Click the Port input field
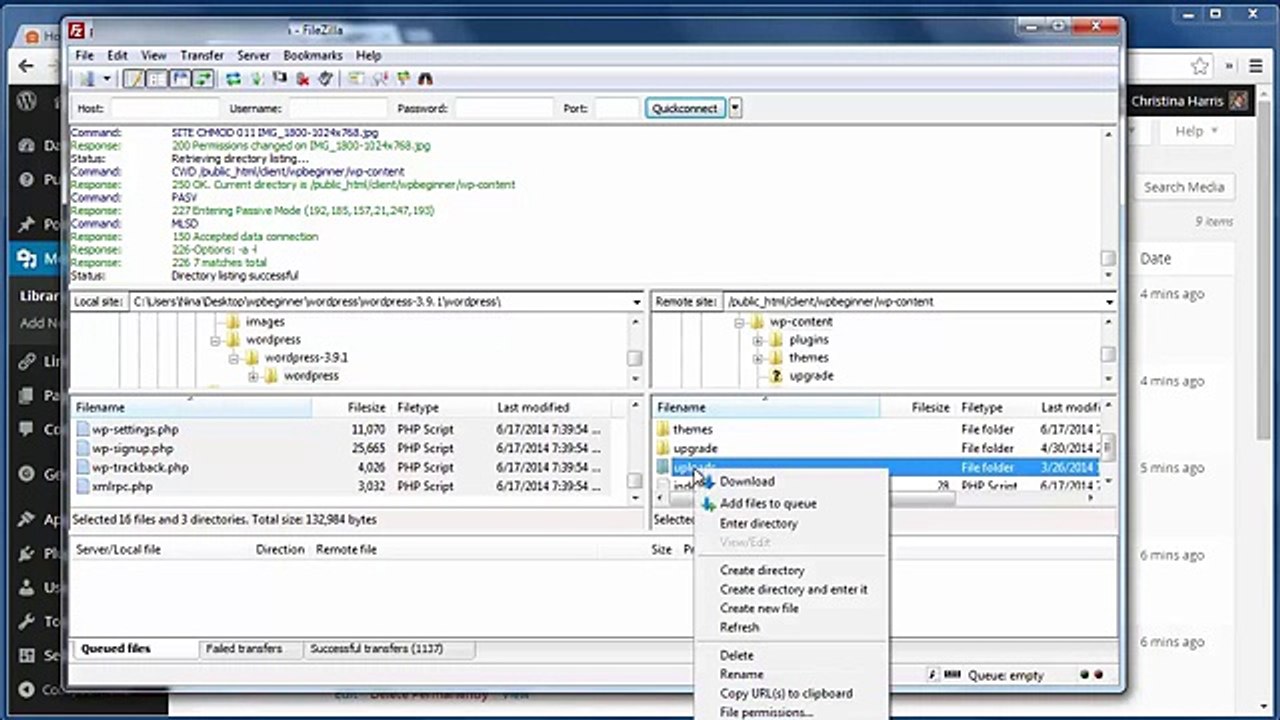Viewport: 1280px width, 720px height. click(617, 108)
